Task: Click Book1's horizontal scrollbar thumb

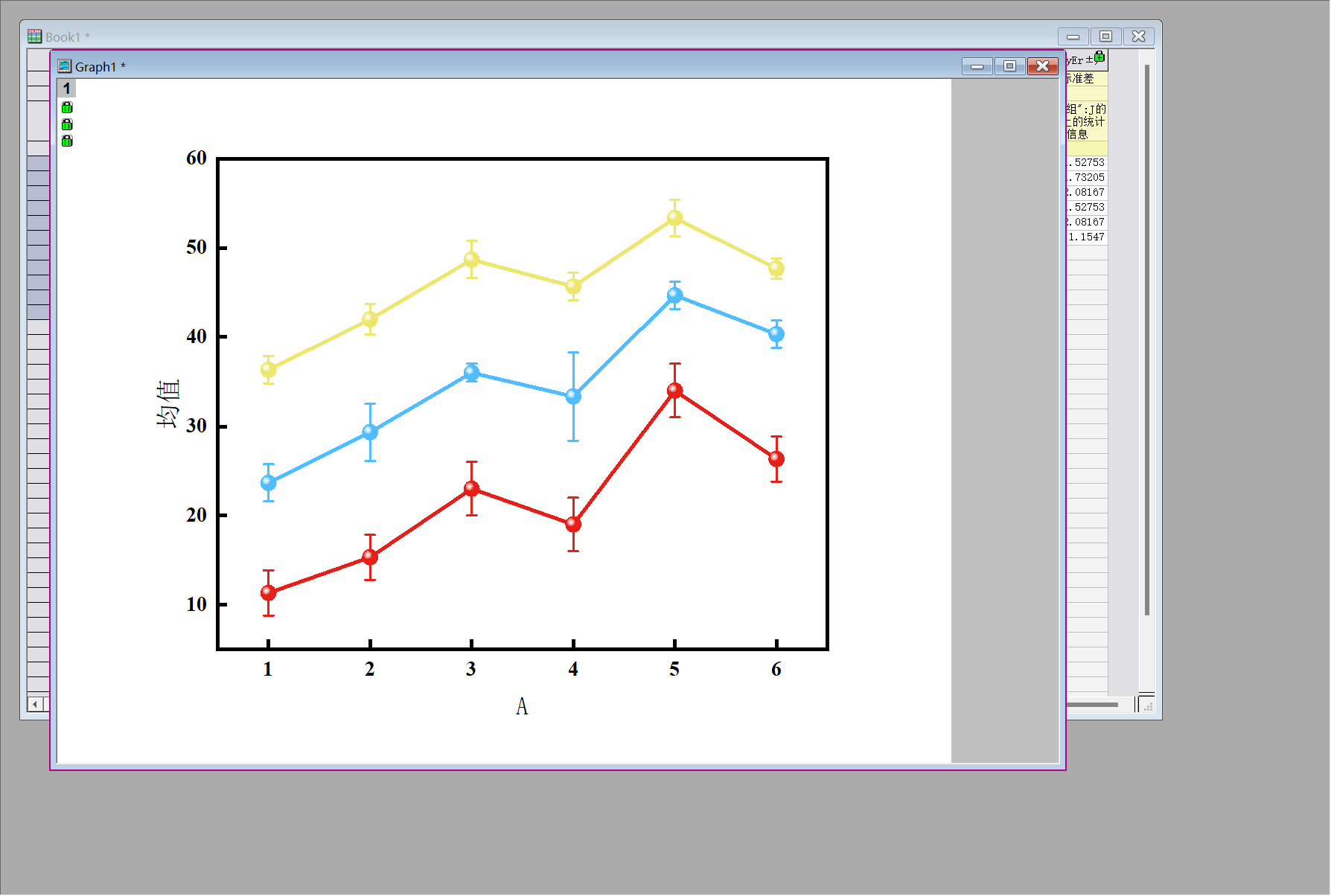Action: [x=1092, y=705]
